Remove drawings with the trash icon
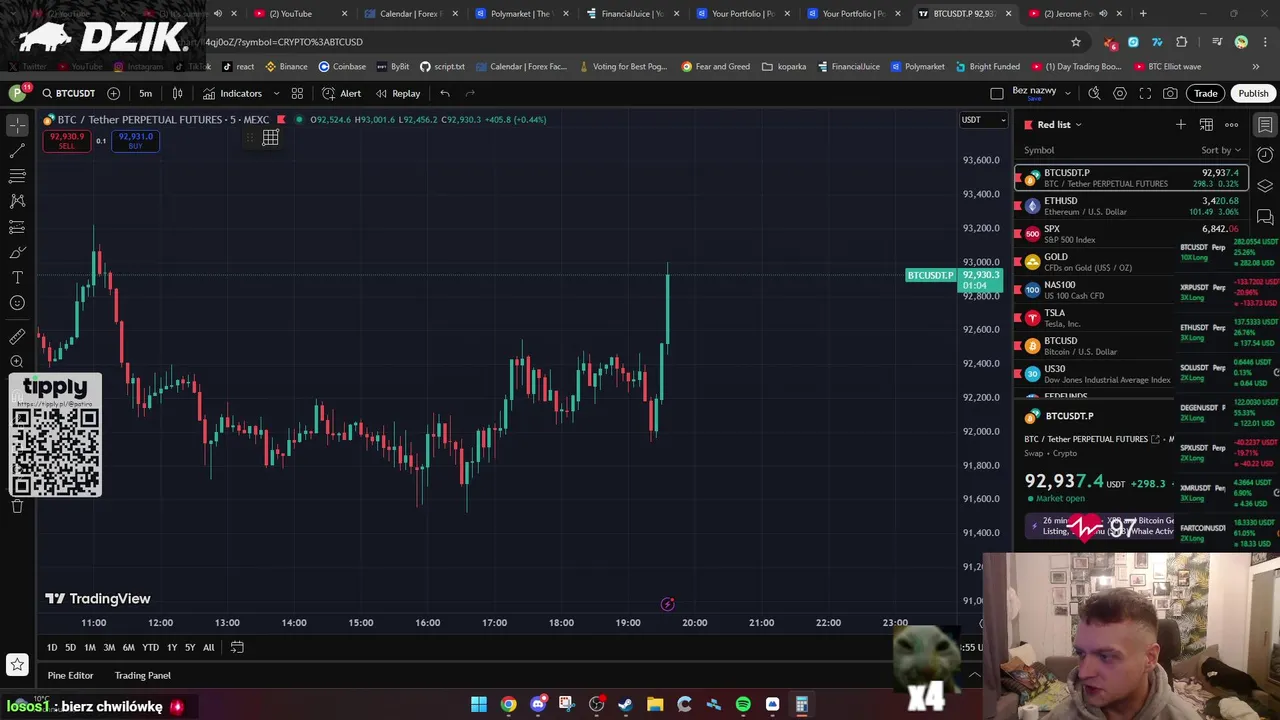This screenshot has height=720, width=1280. (17, 506)
